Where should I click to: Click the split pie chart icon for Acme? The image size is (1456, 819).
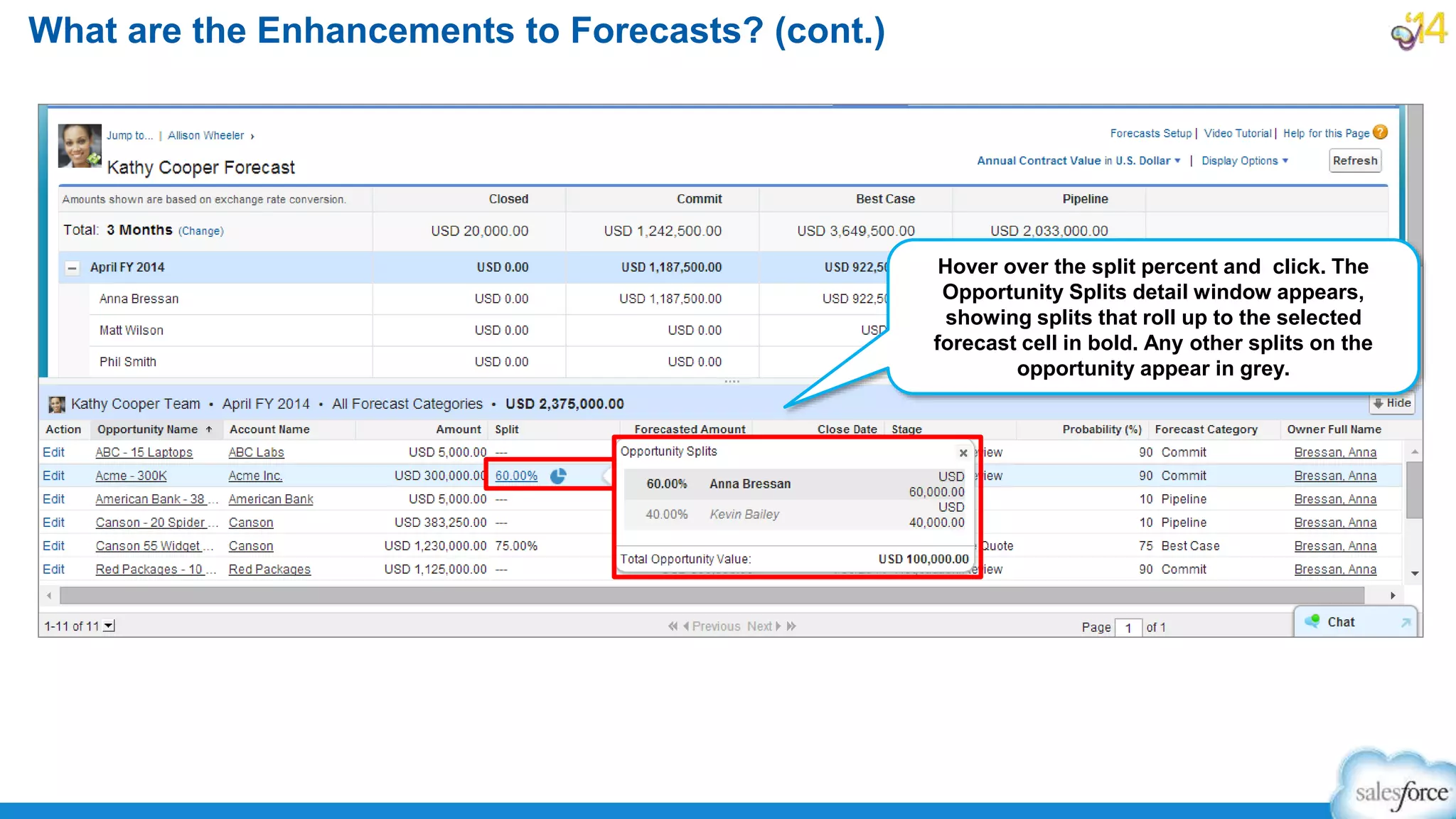[558, 476]
